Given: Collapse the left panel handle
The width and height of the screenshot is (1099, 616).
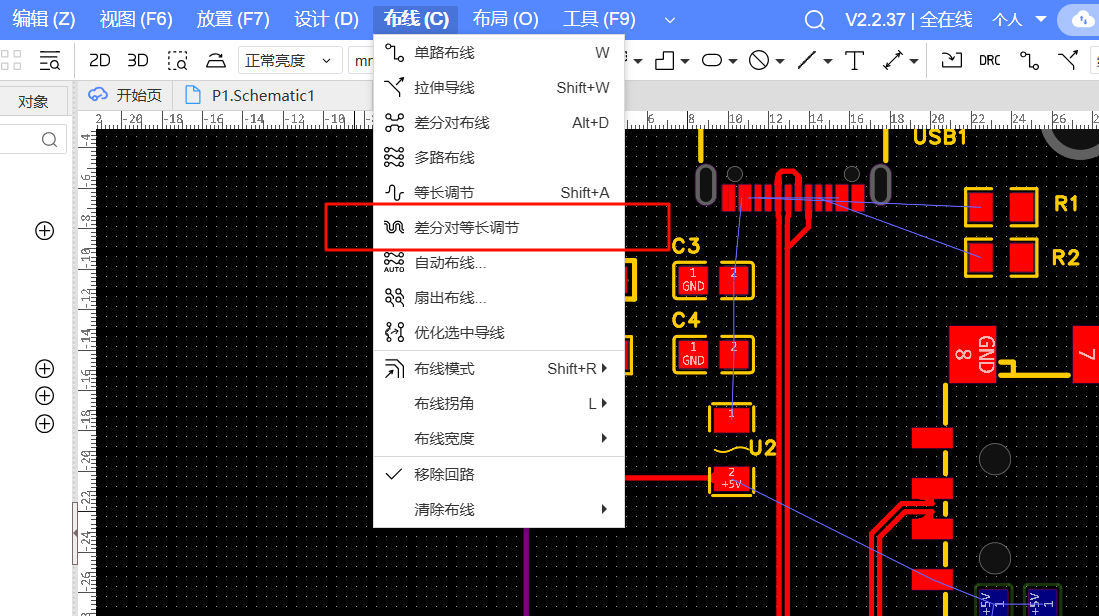Looking at the screenshot, I should 75,533.
